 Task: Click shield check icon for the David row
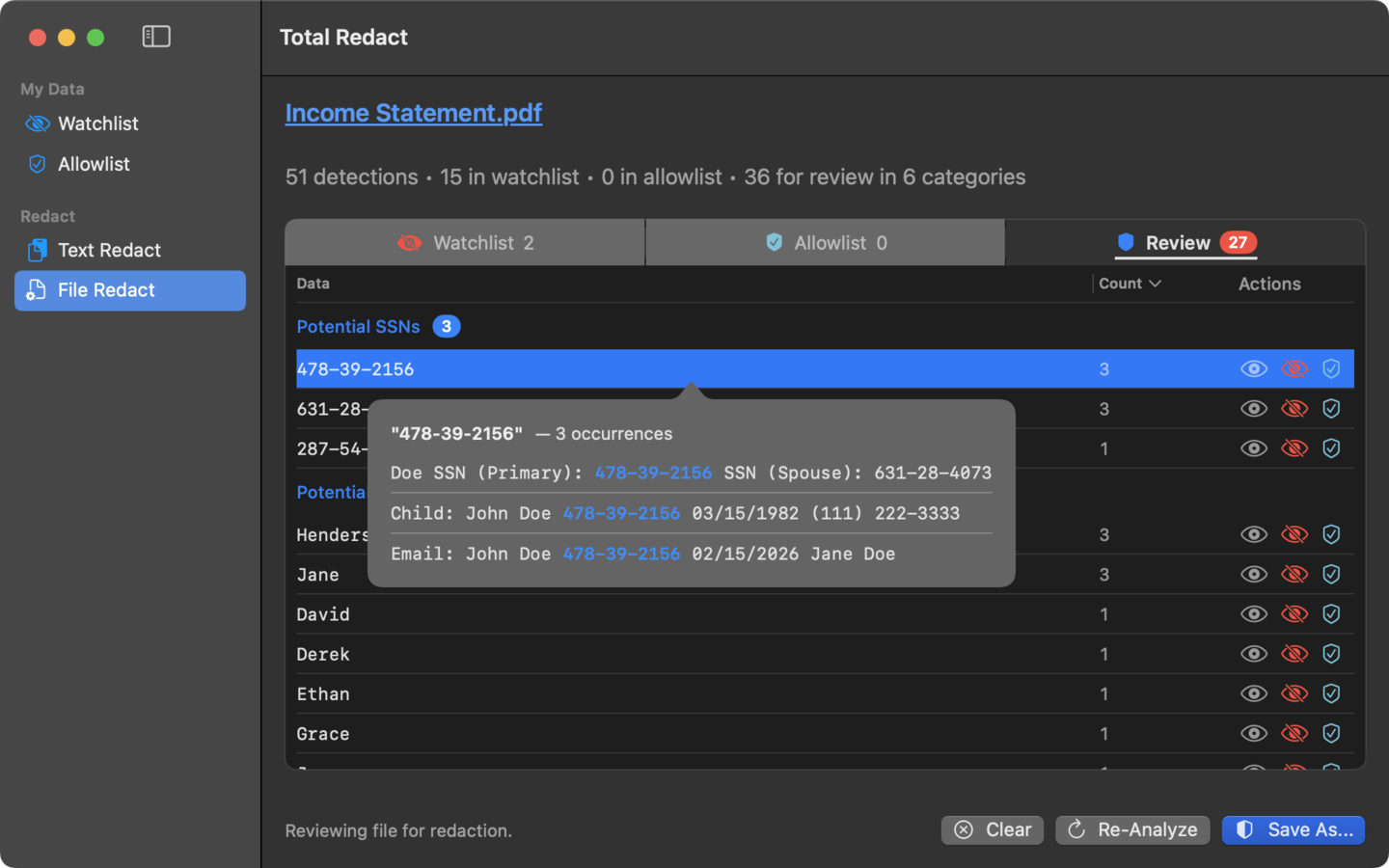(x=1331, y=614)
